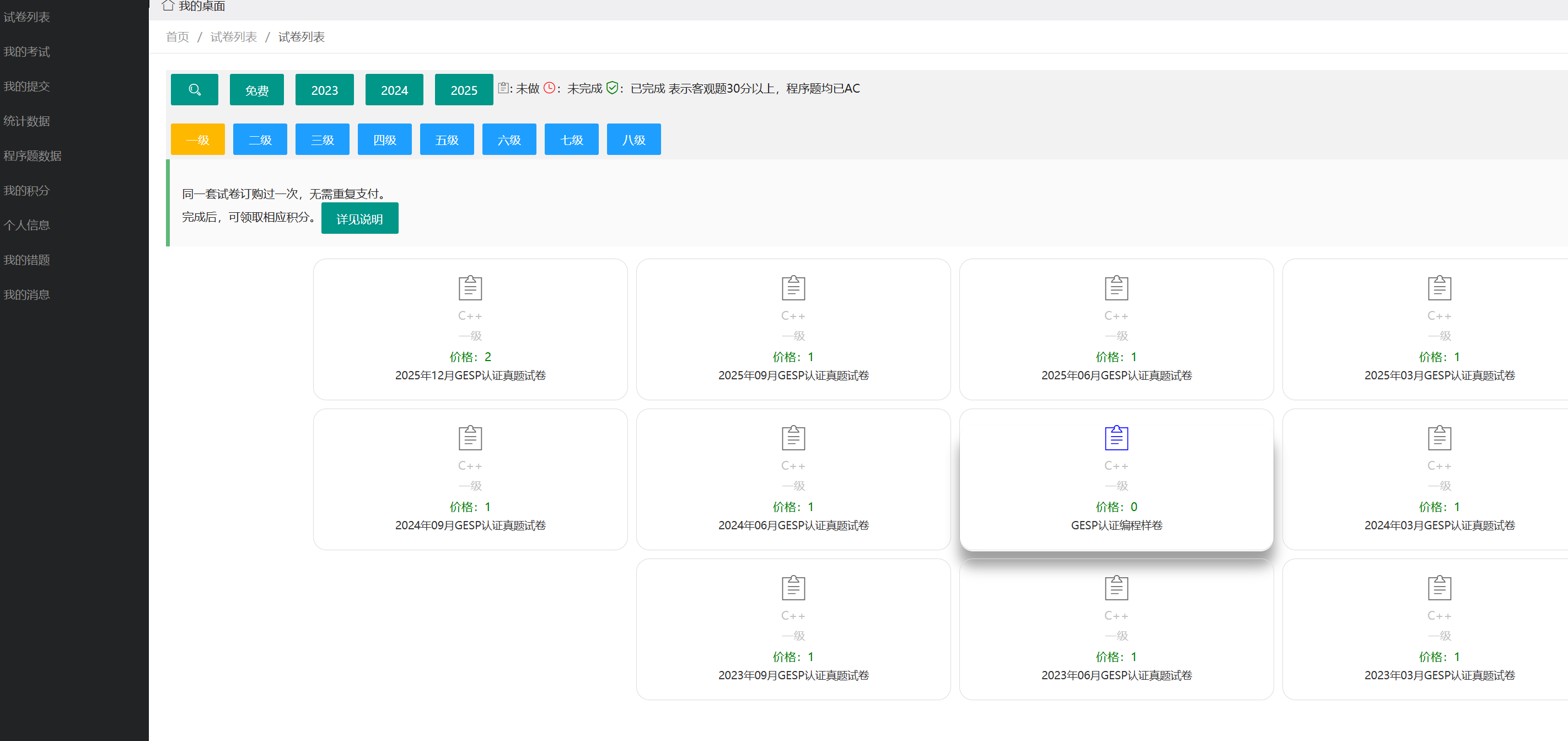Open the 2023年09月 exam paper clipboard icon

point(792,587)
